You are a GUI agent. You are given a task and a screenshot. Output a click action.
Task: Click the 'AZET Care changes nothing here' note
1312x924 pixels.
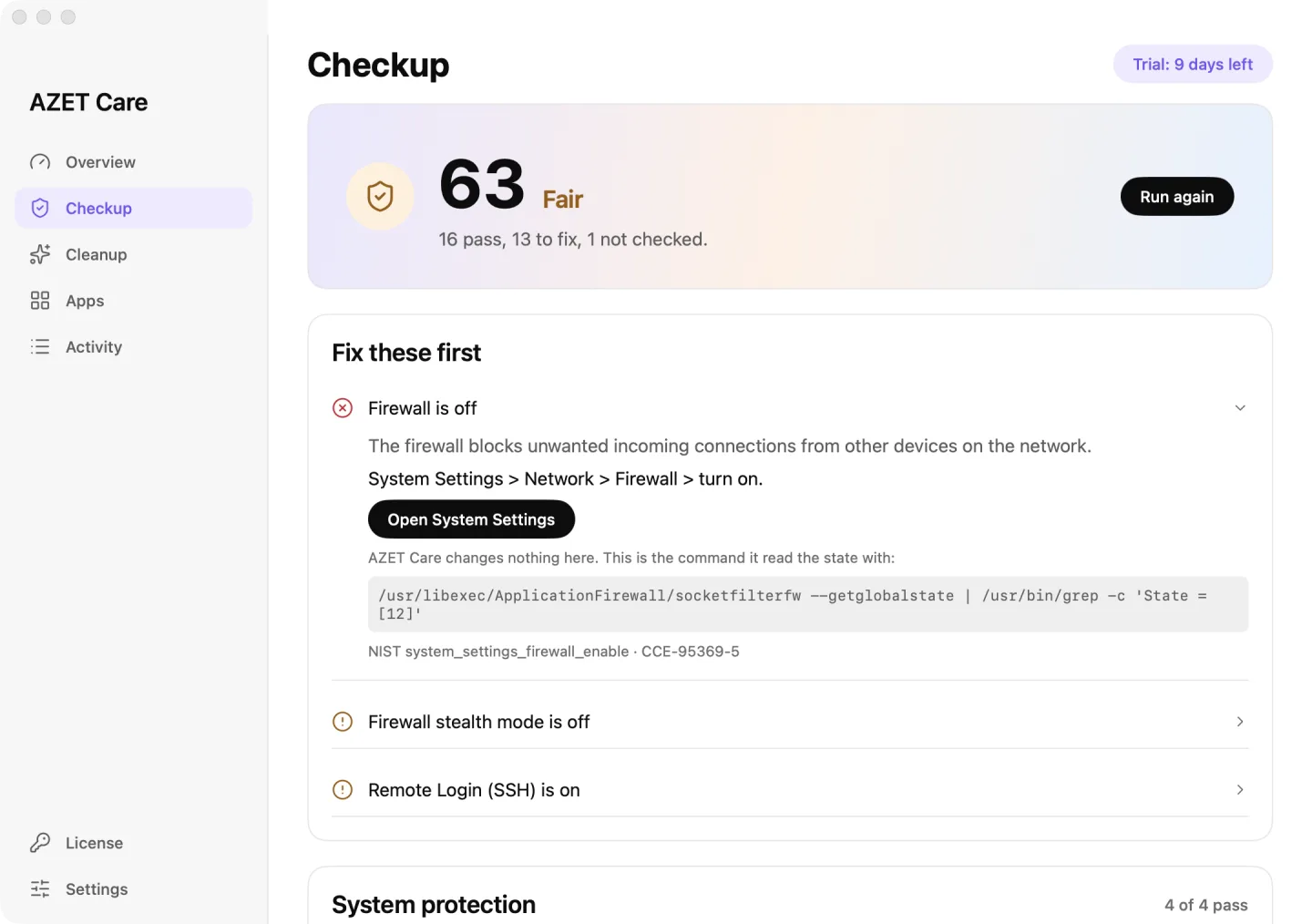coord(631,558)
